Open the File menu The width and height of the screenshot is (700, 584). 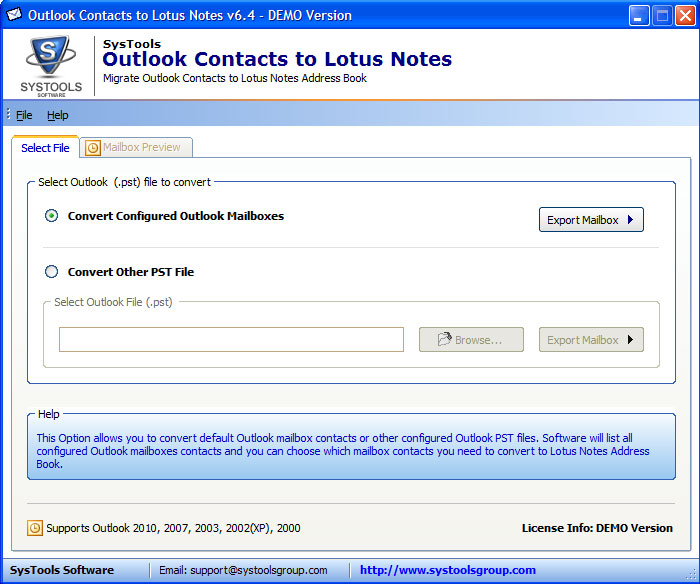pos(24,115)
